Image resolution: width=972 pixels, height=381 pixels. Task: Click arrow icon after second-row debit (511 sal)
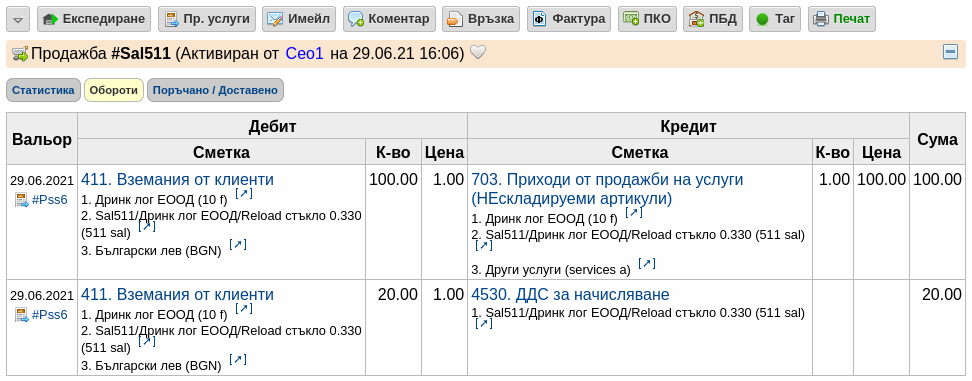point(147,341)
